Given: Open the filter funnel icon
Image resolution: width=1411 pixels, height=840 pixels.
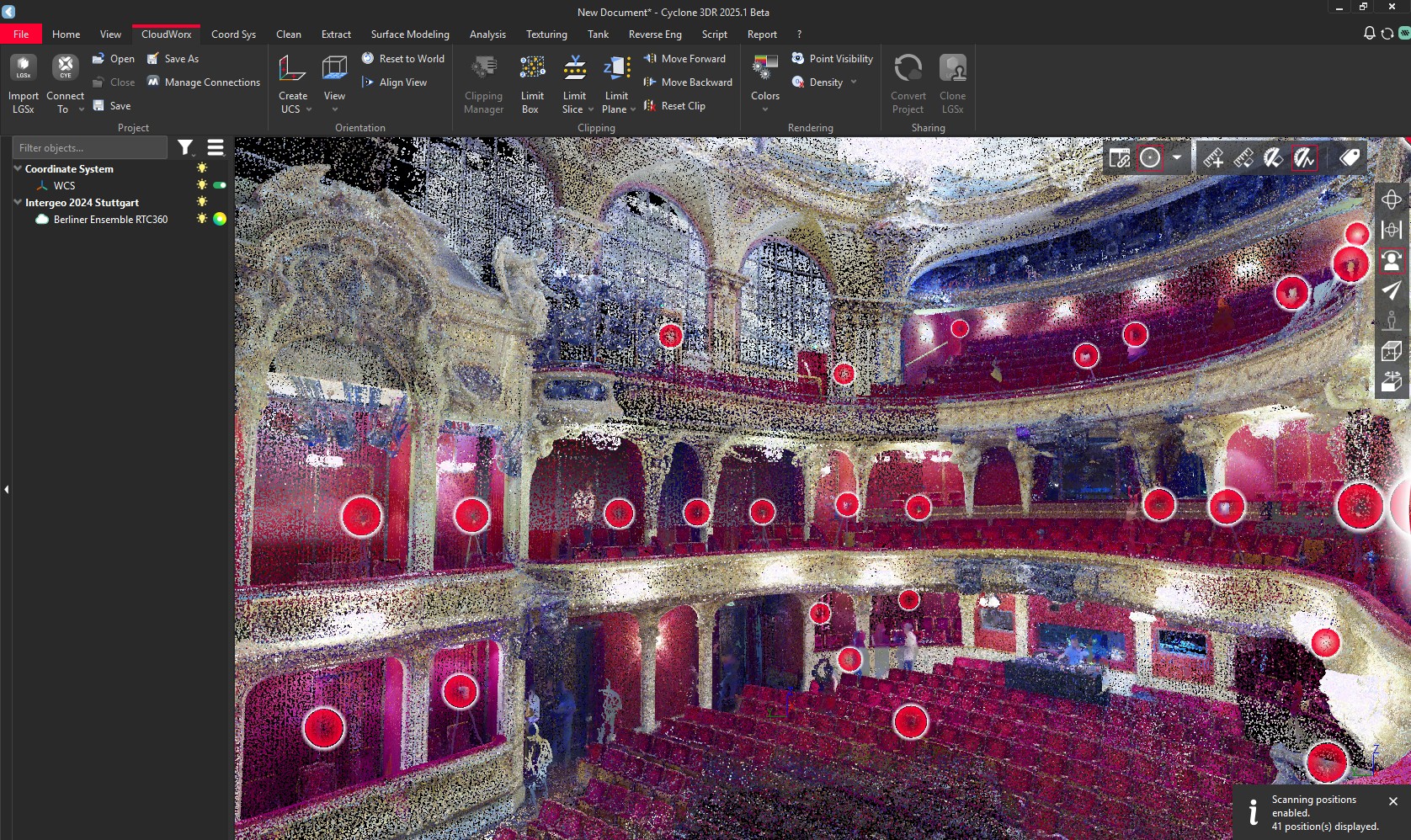Looking at the screenshot, I should tap(185, 148).
